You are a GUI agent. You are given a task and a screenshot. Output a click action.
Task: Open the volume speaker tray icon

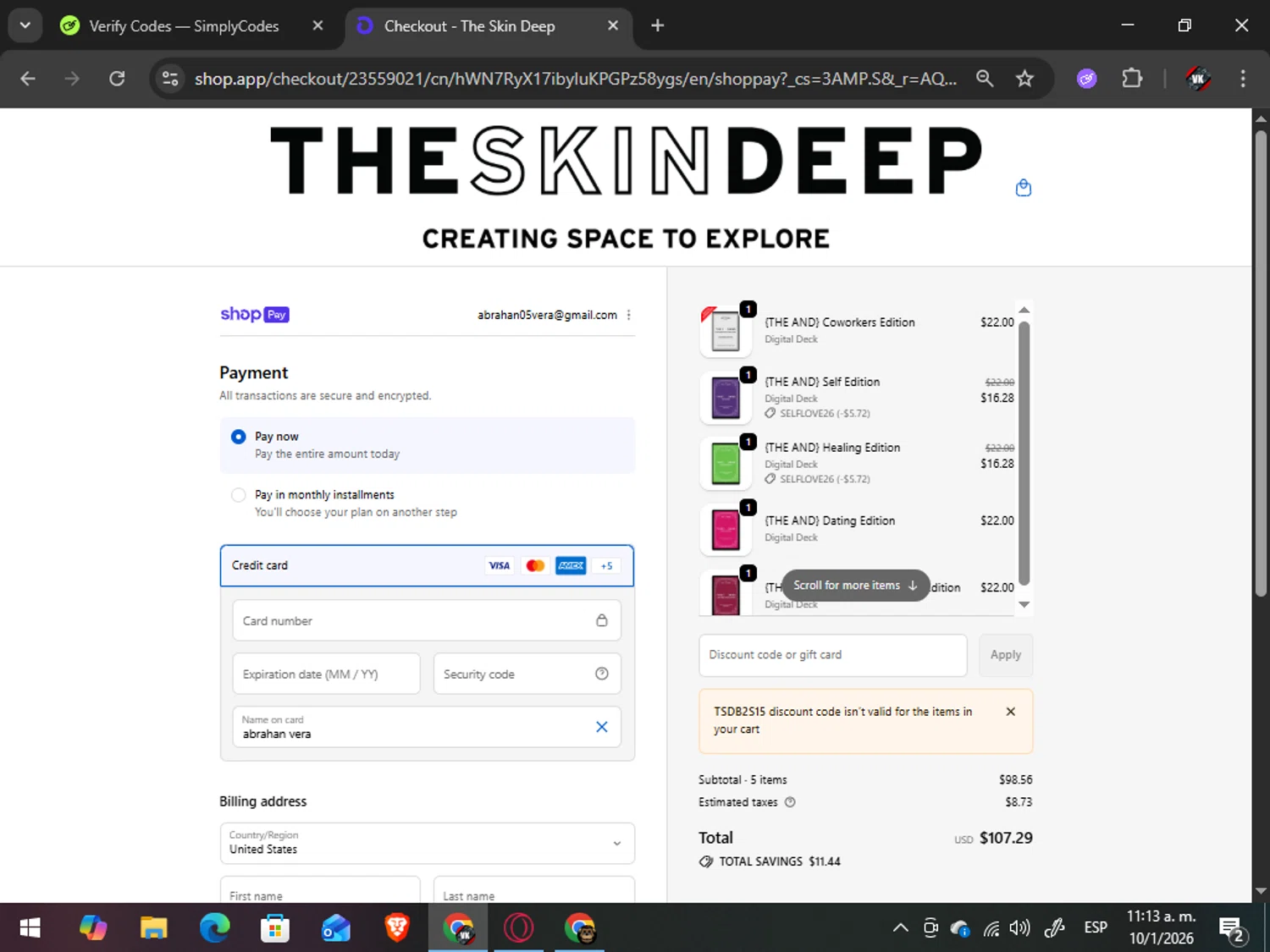[1020, 928]
